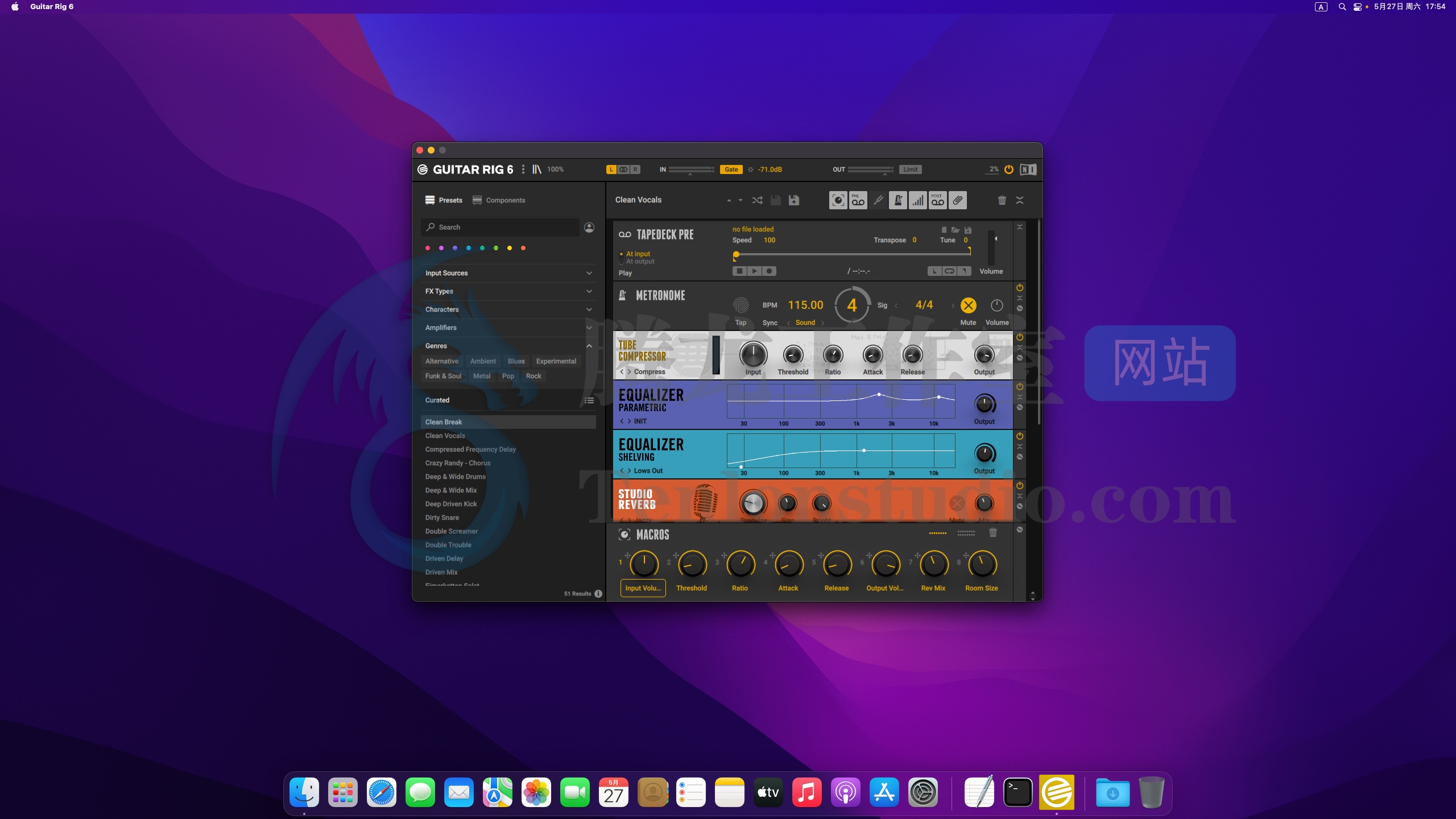1456x819 pixels.
Task: Filter by the Metal genre tag
Action: (481, 376)
